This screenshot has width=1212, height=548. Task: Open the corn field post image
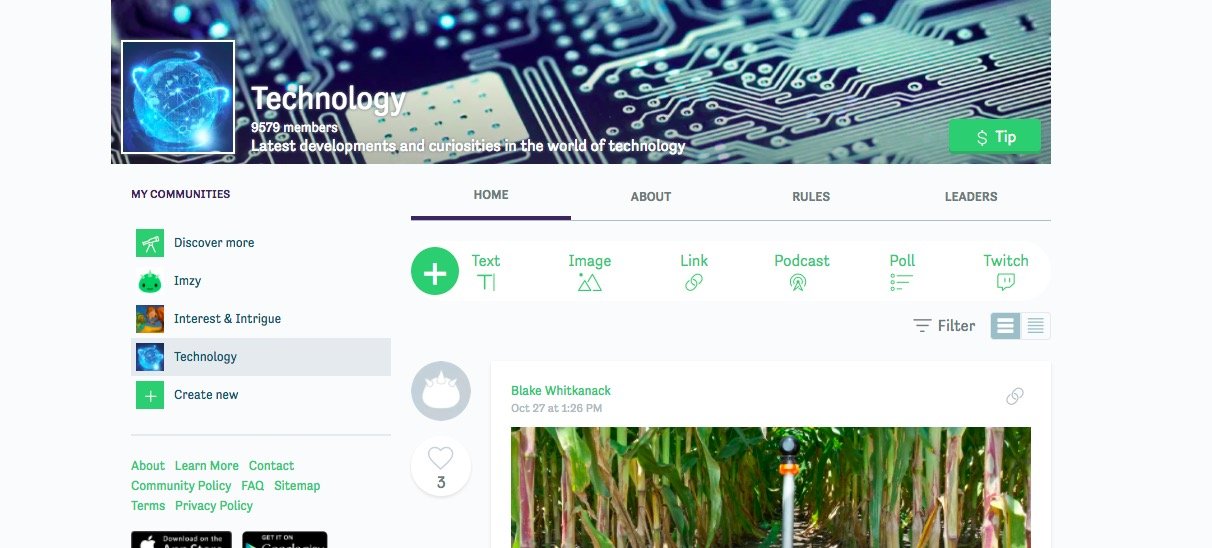point(771,487)
